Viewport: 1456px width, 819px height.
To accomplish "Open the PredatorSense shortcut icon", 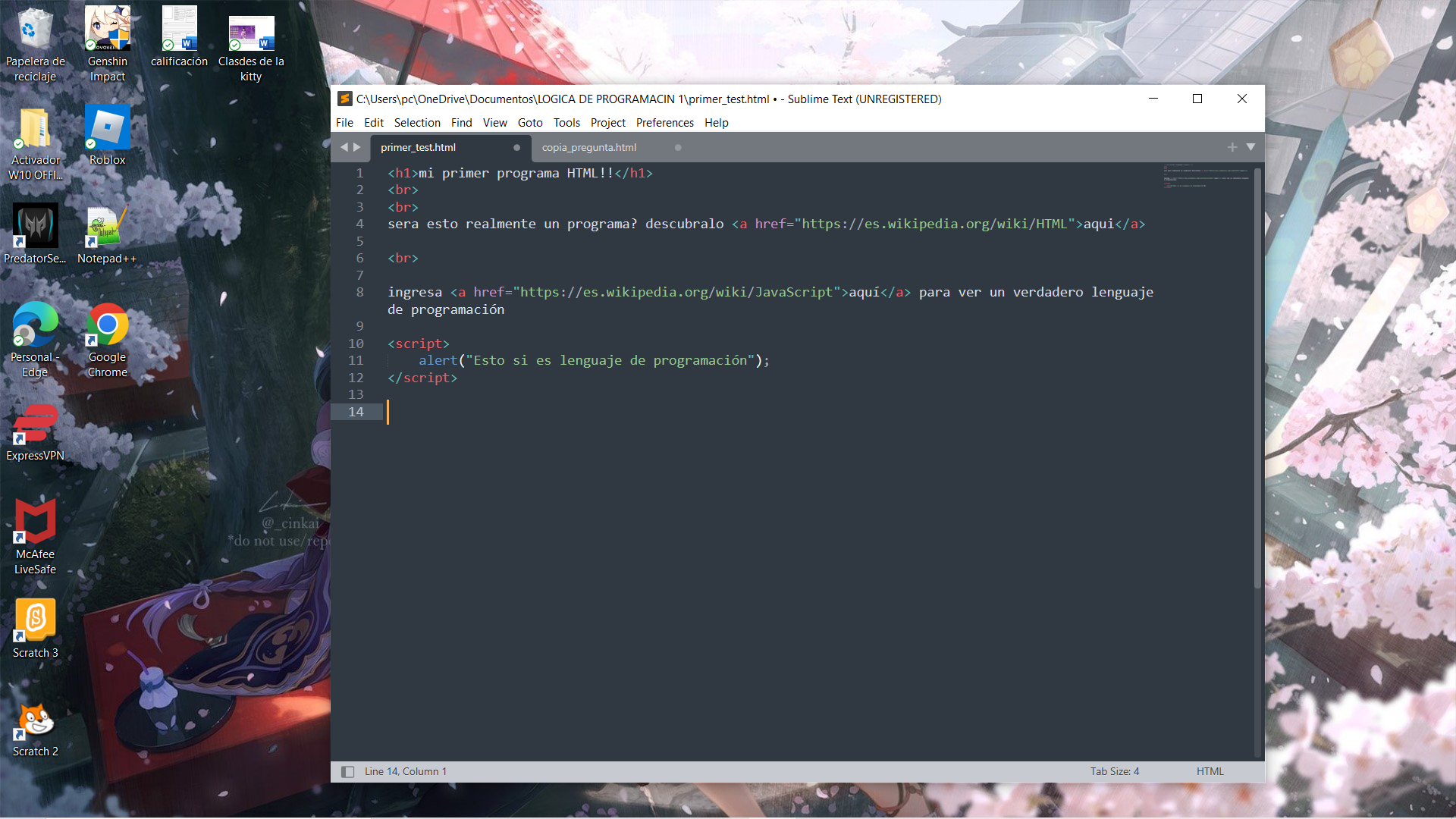I will pyautogui.click(x=35, y=234).
